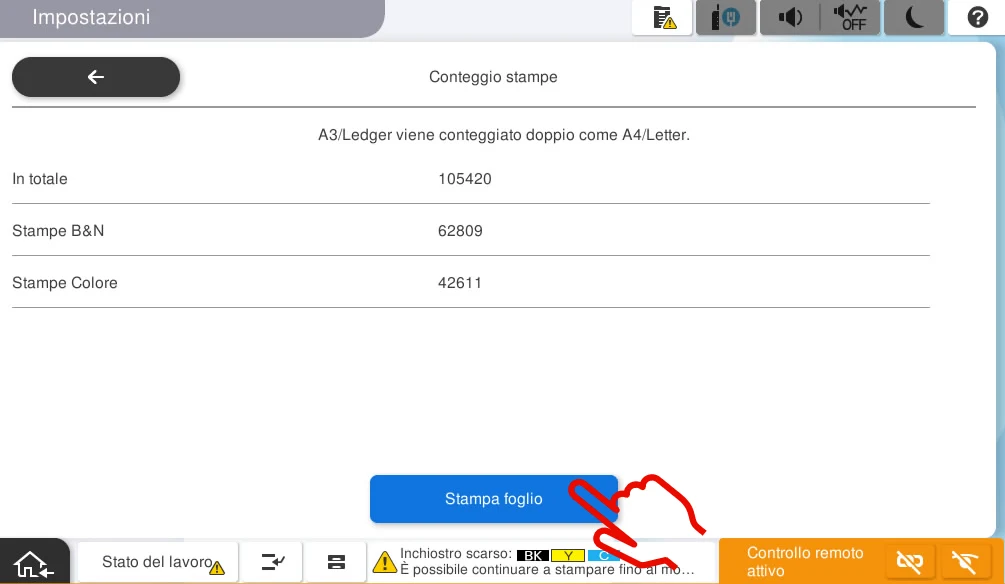Open help with the question mark icon
The width and height of the screenshot is (1005, 584).
point(977,17)
